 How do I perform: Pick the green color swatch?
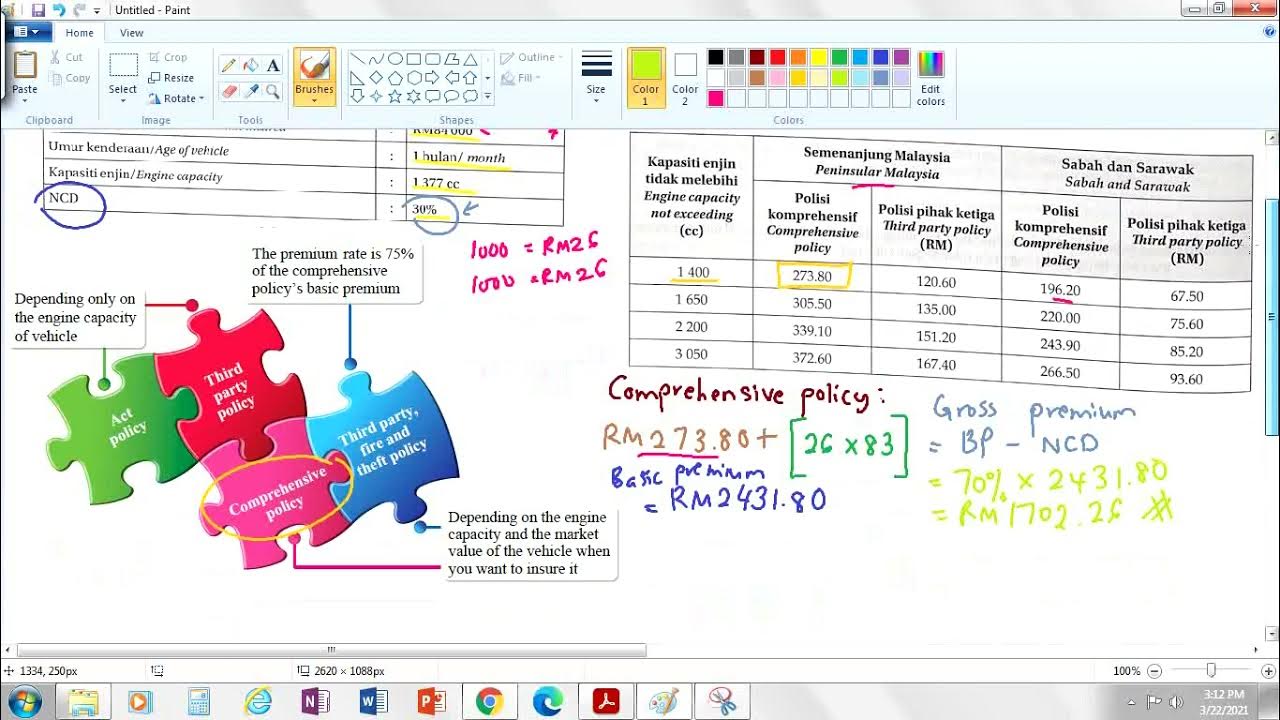(839, 57)
